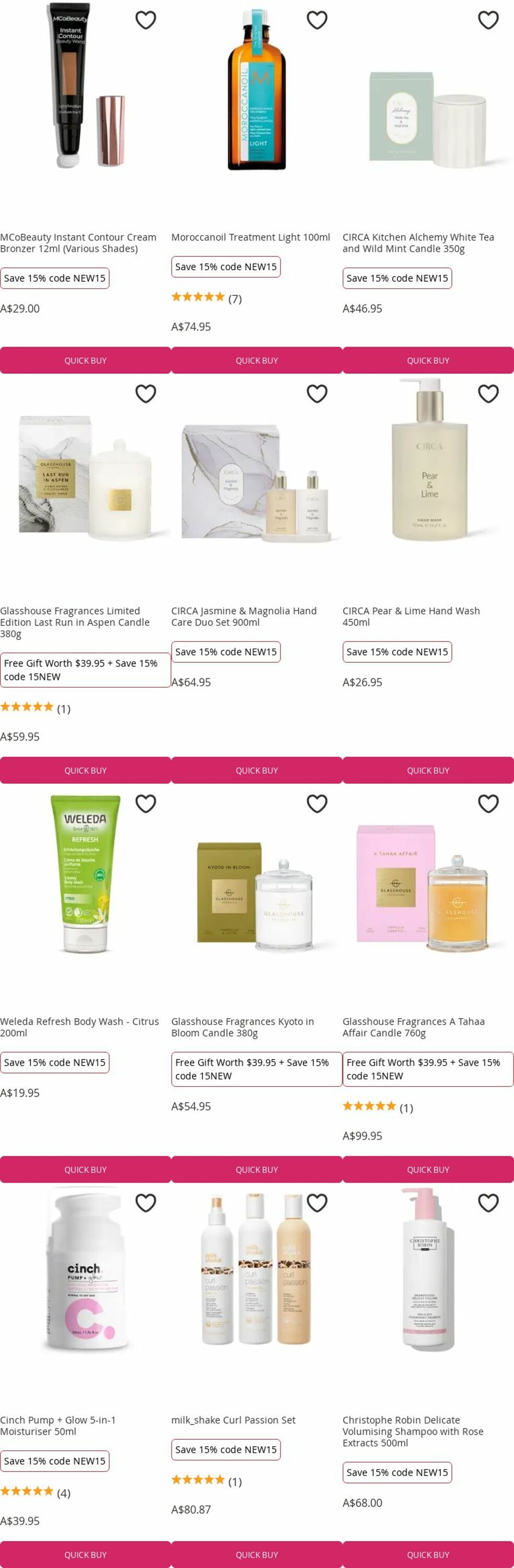This screenshot has width=514, height=1568.
Task: Add MCoBeauty Contour Bronzer to wishlist heart
Action: (145, 20)
